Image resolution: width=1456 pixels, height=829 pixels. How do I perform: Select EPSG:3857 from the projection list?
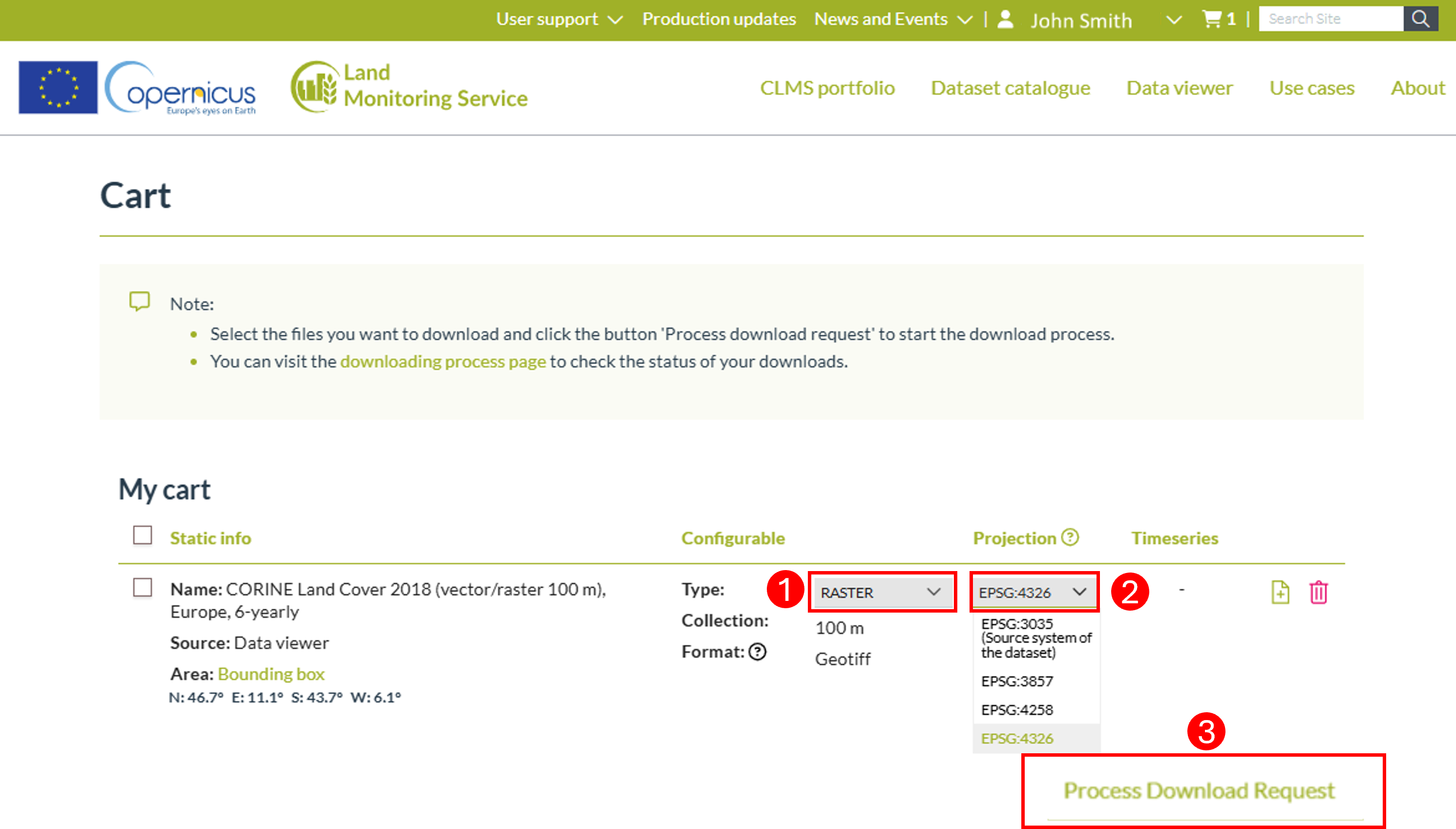[1018, 681]
